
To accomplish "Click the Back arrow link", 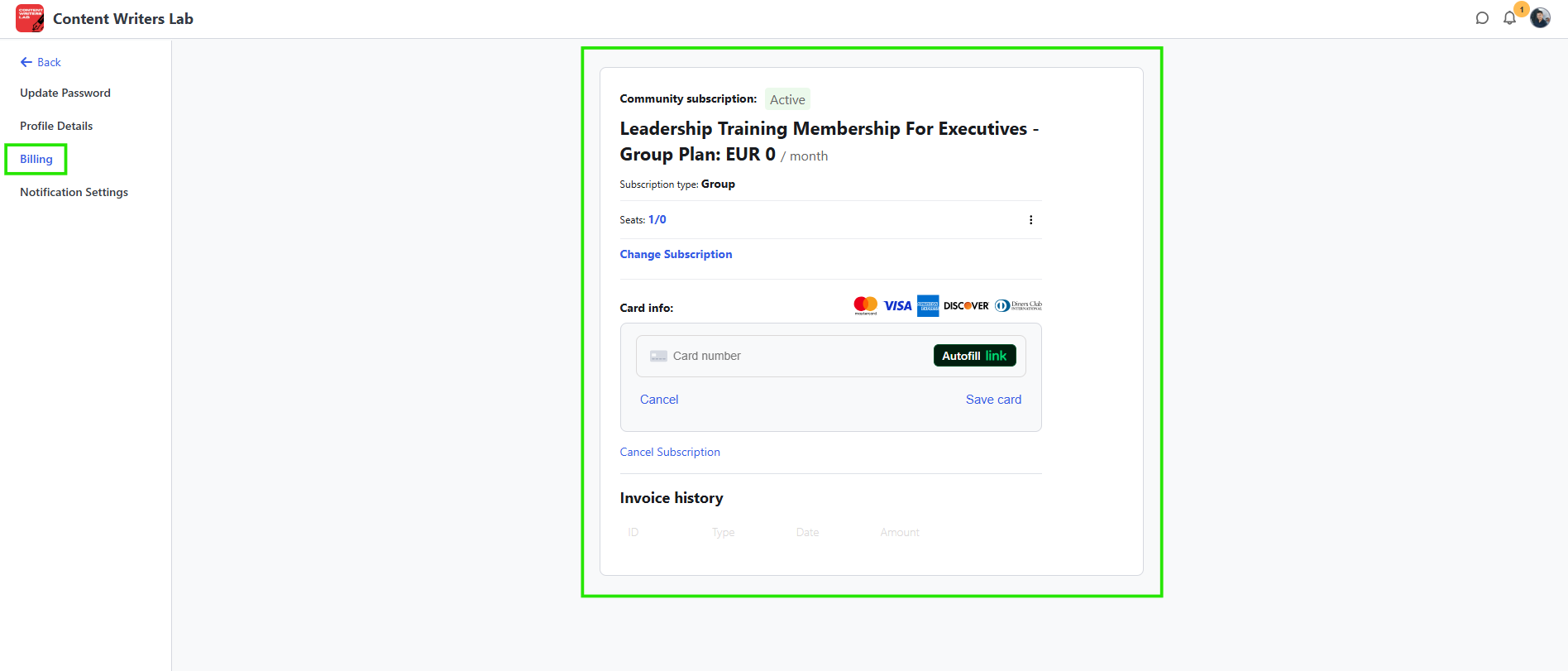I will pos(41,62).
